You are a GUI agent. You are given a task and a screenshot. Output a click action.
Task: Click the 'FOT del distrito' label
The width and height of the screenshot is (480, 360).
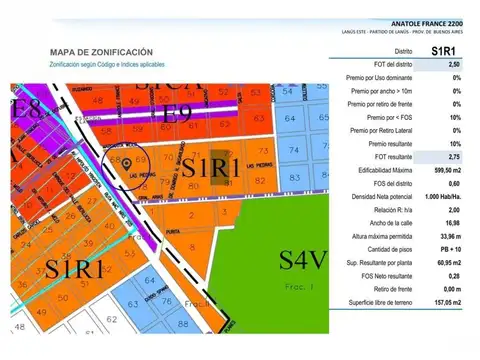point(393,64)
